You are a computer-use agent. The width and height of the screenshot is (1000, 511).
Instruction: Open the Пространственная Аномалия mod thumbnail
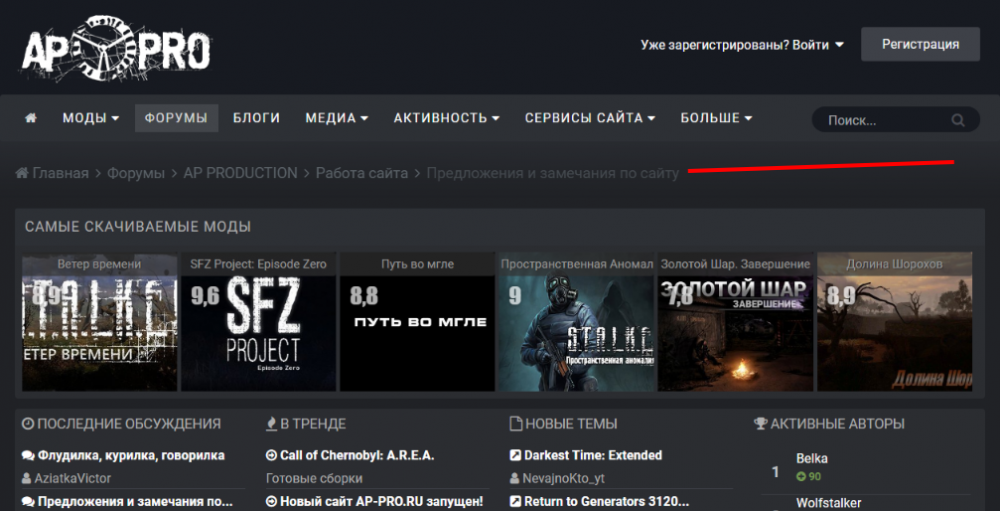coord(577,322)
